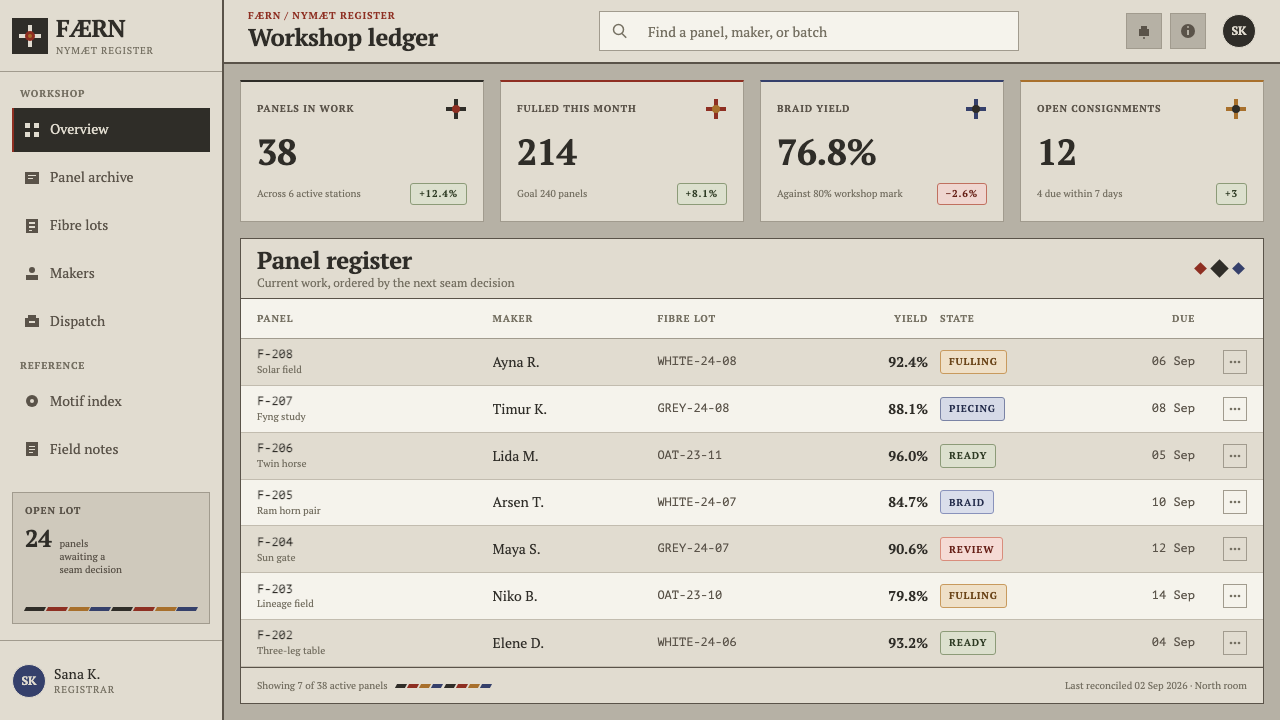Open the Makers page
Viewport: 1280px width, 720px height.
111,274
